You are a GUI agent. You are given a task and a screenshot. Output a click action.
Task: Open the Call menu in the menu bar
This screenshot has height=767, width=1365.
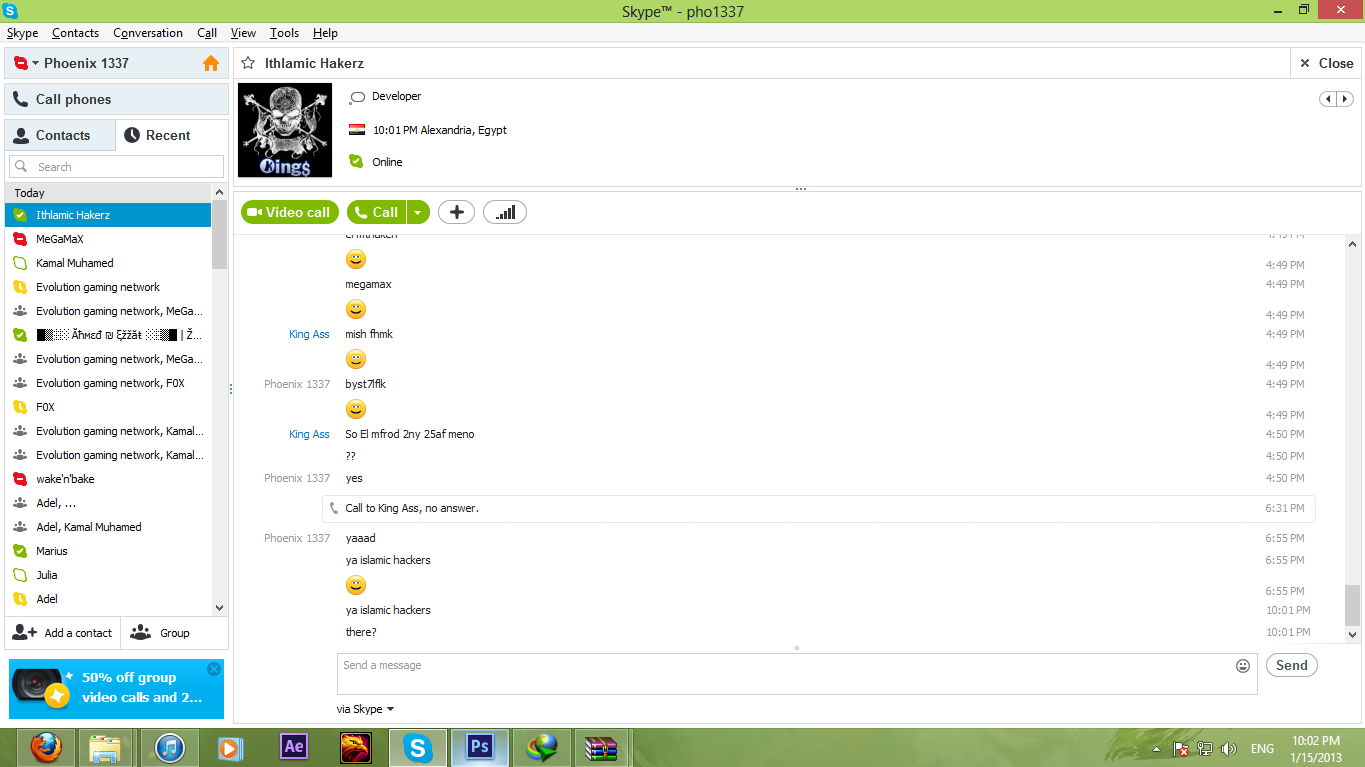pyautogui.click(x=207, y=33)
